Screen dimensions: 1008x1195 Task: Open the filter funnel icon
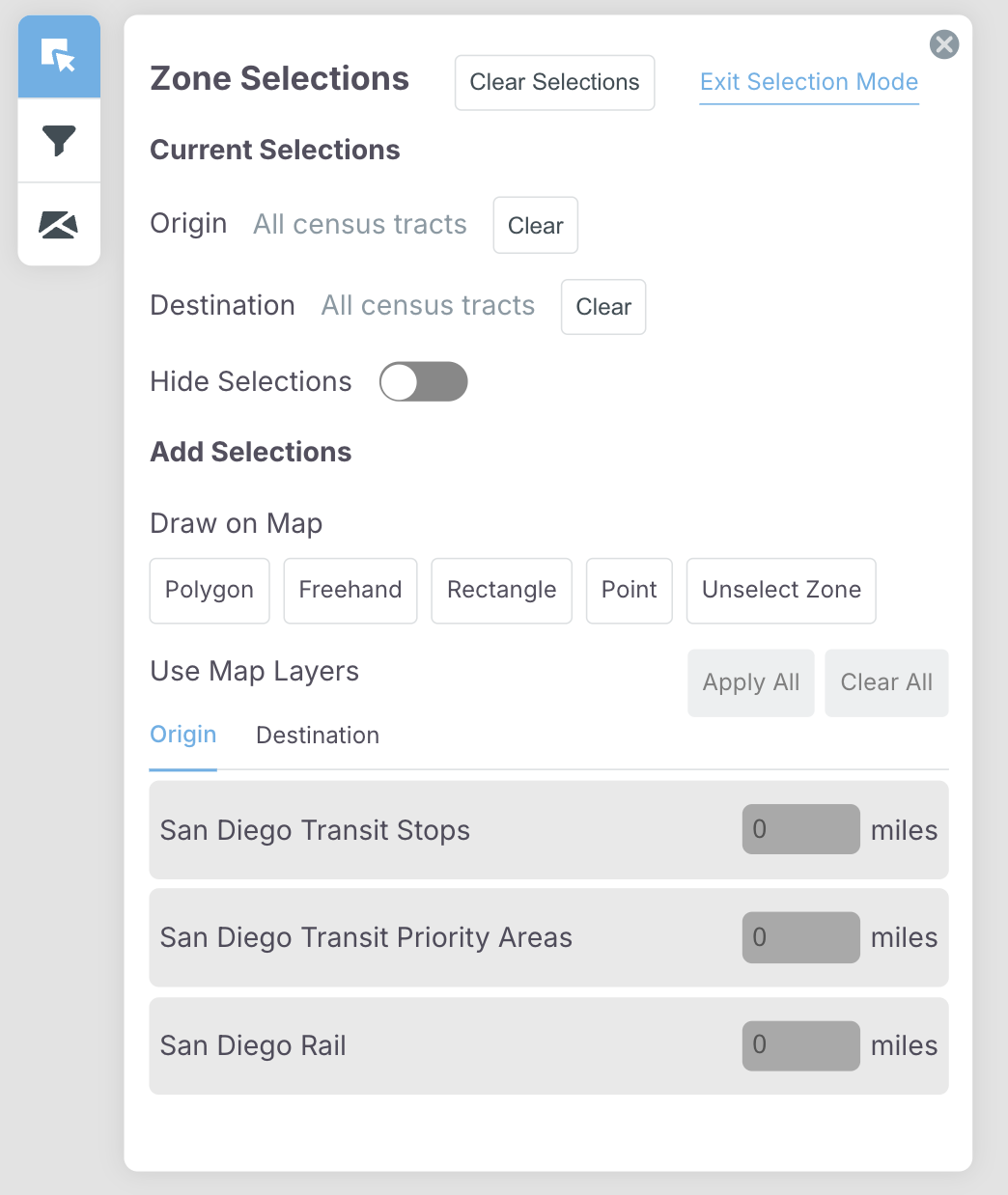(59, 141)
